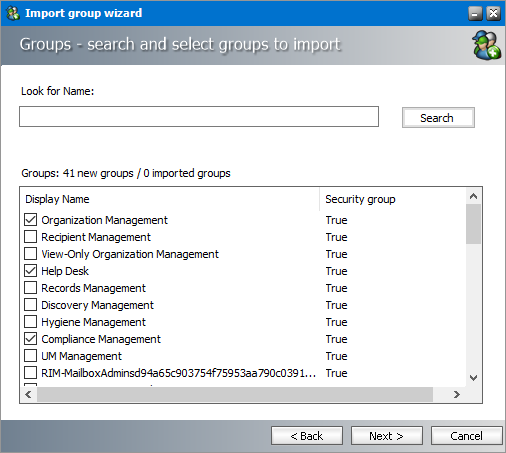Tick the UM Management checkbox

[x=31, y=356]
